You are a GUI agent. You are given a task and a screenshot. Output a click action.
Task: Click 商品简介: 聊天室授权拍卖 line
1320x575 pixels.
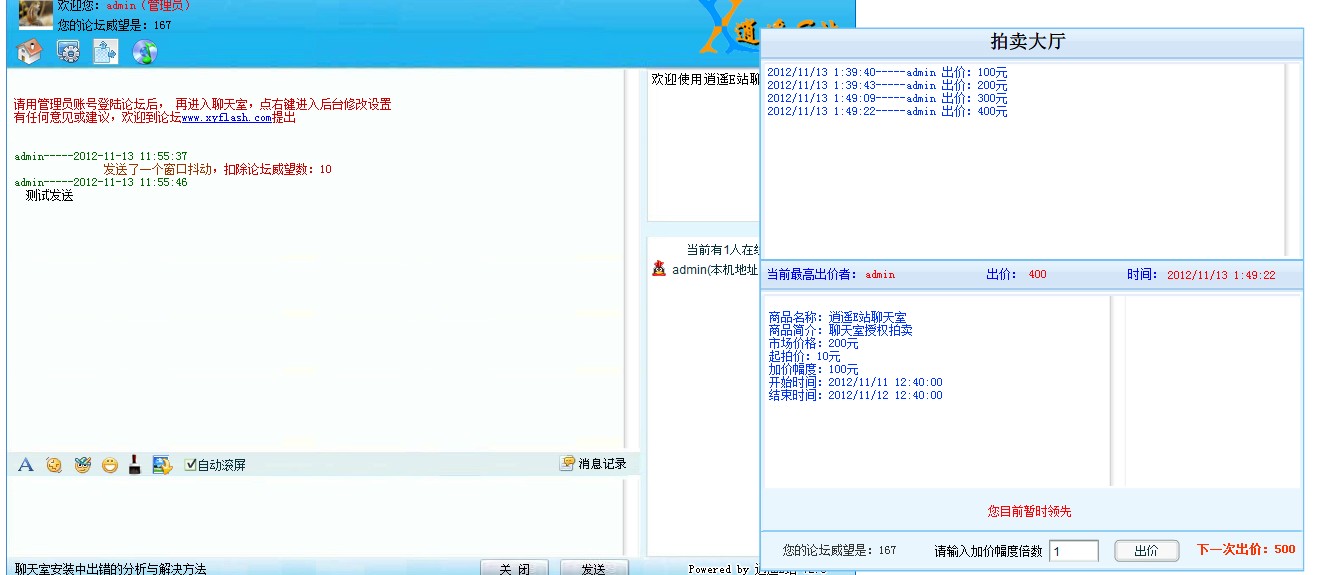click(840, 330)
